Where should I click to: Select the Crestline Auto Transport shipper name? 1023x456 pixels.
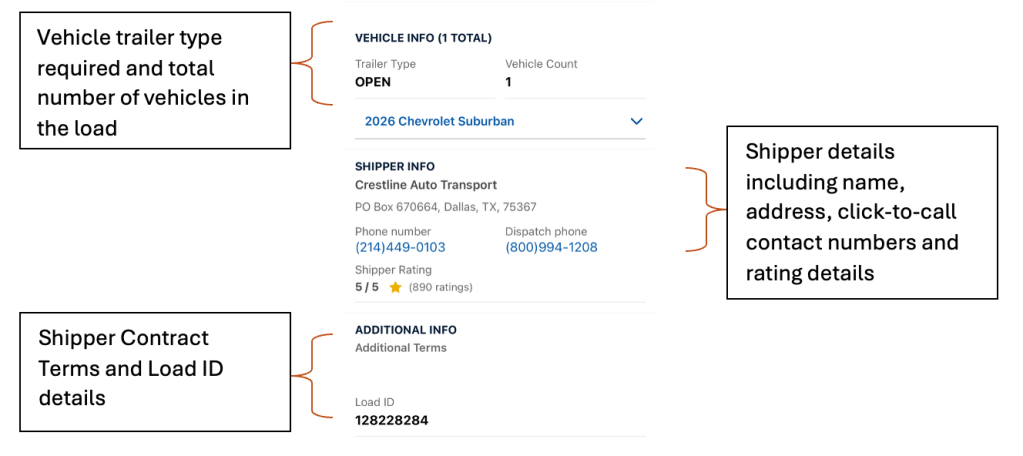point(426,185)
